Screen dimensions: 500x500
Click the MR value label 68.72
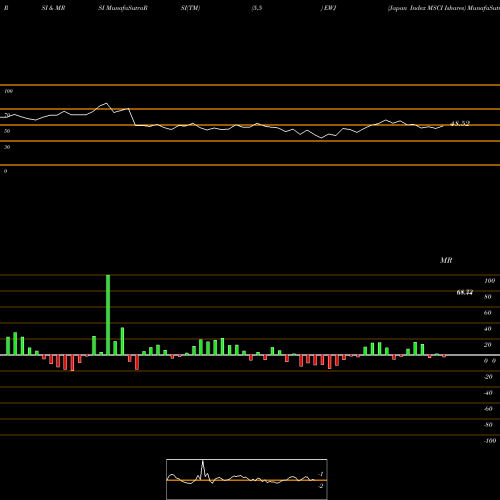point(465,292)
